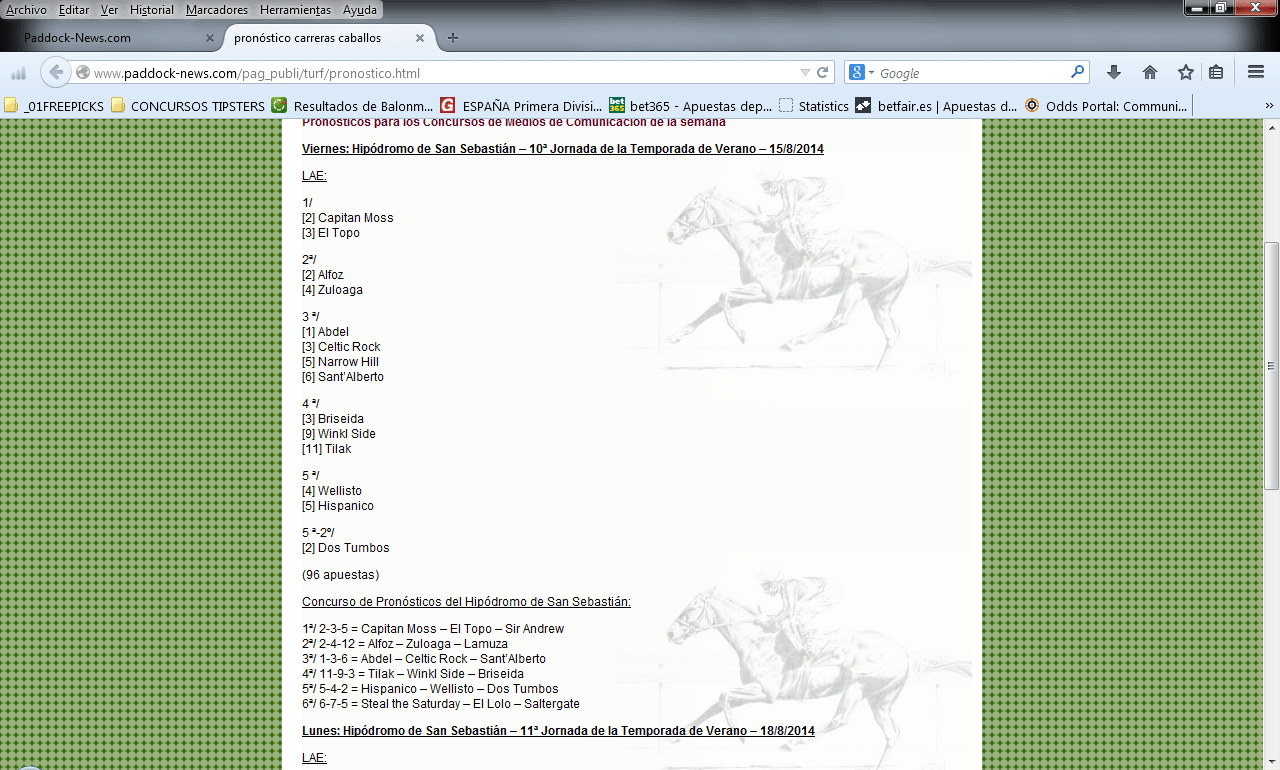Open the Historial menu
Image resolution: width=1280 pixels, height=770 pixels.
(x=151, y=10)
